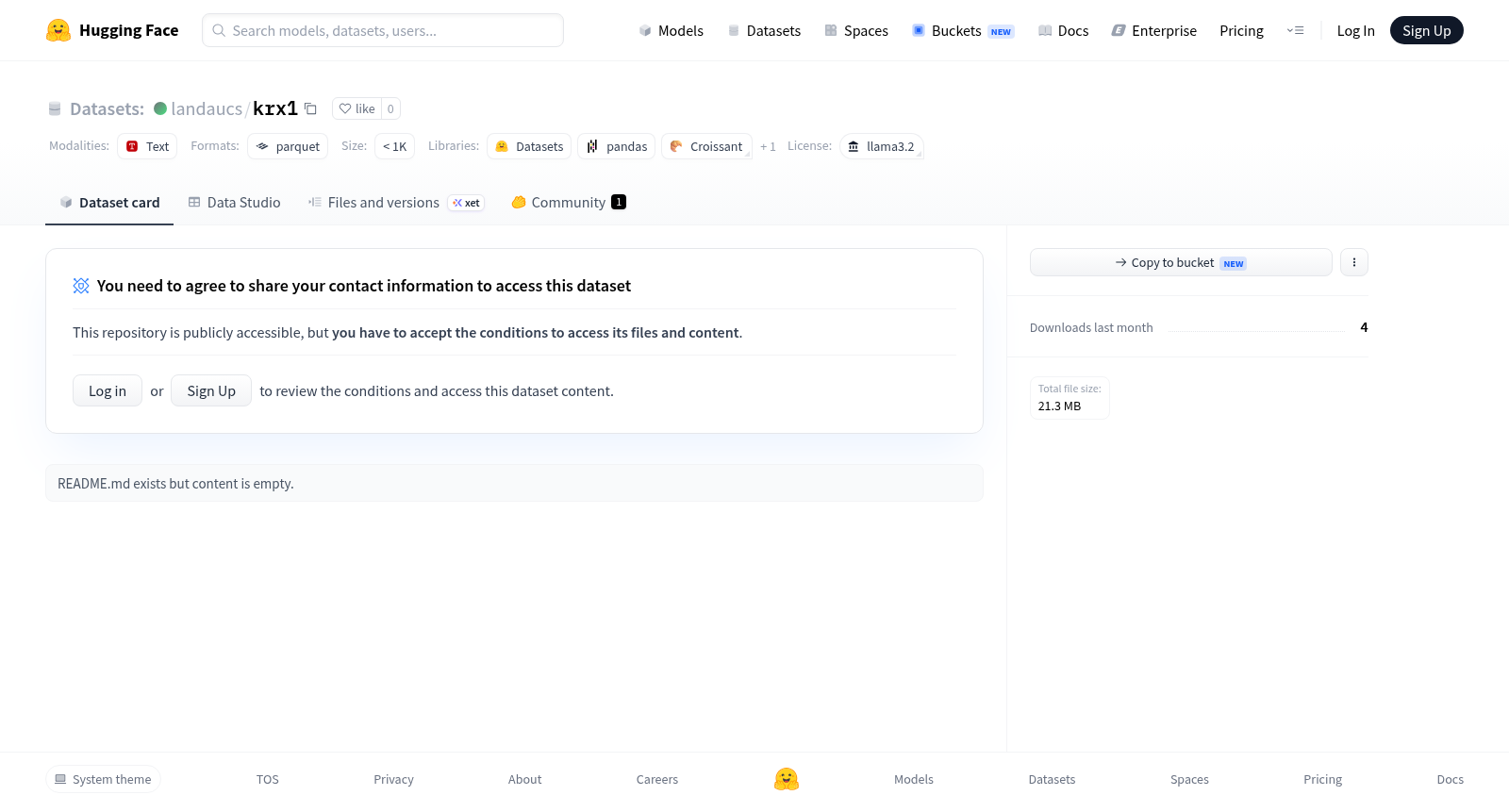
Task: Open Datasets in top navigation
Action: (x=764, y=30)
